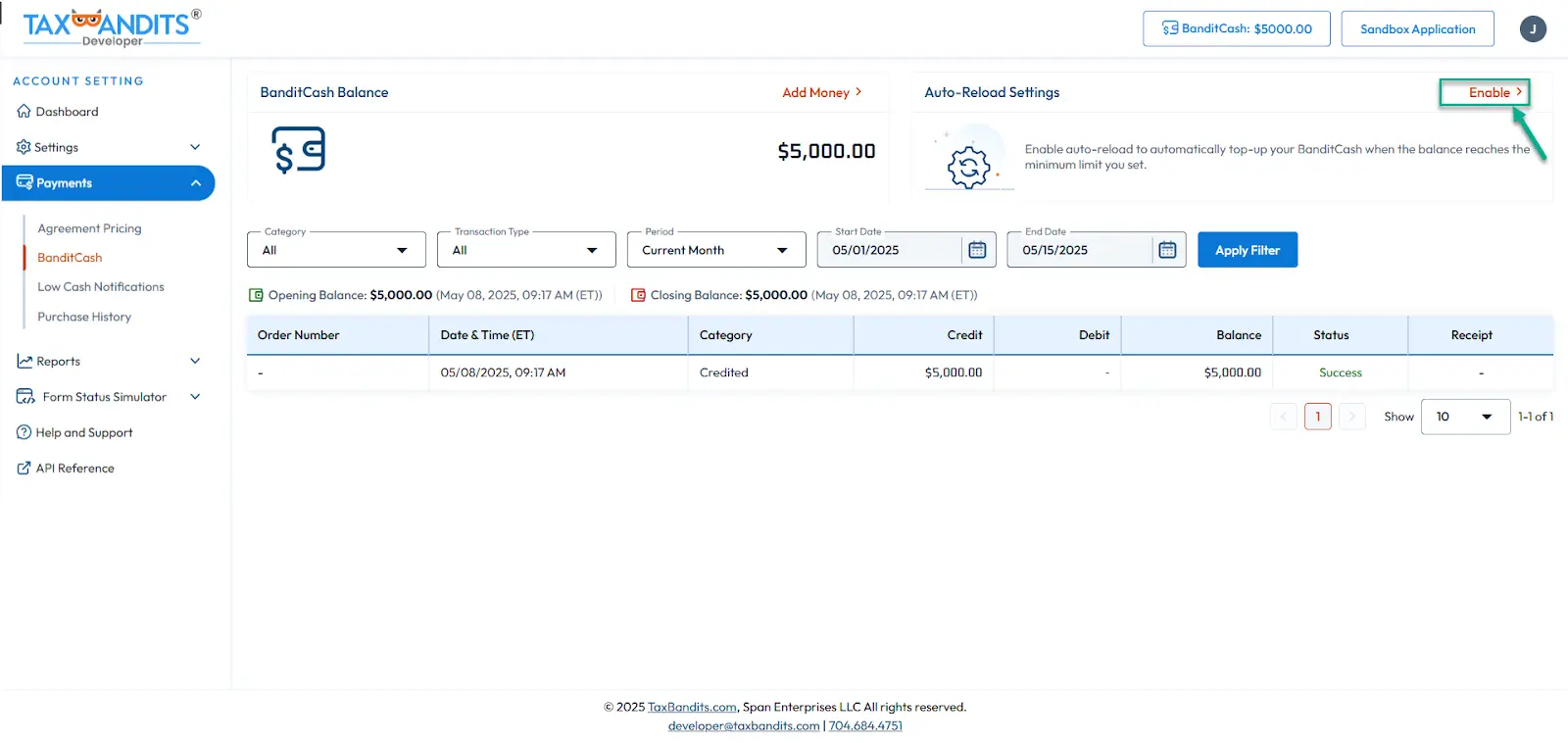Change the Period dropdown from Current Month

[x=715, y=250]
